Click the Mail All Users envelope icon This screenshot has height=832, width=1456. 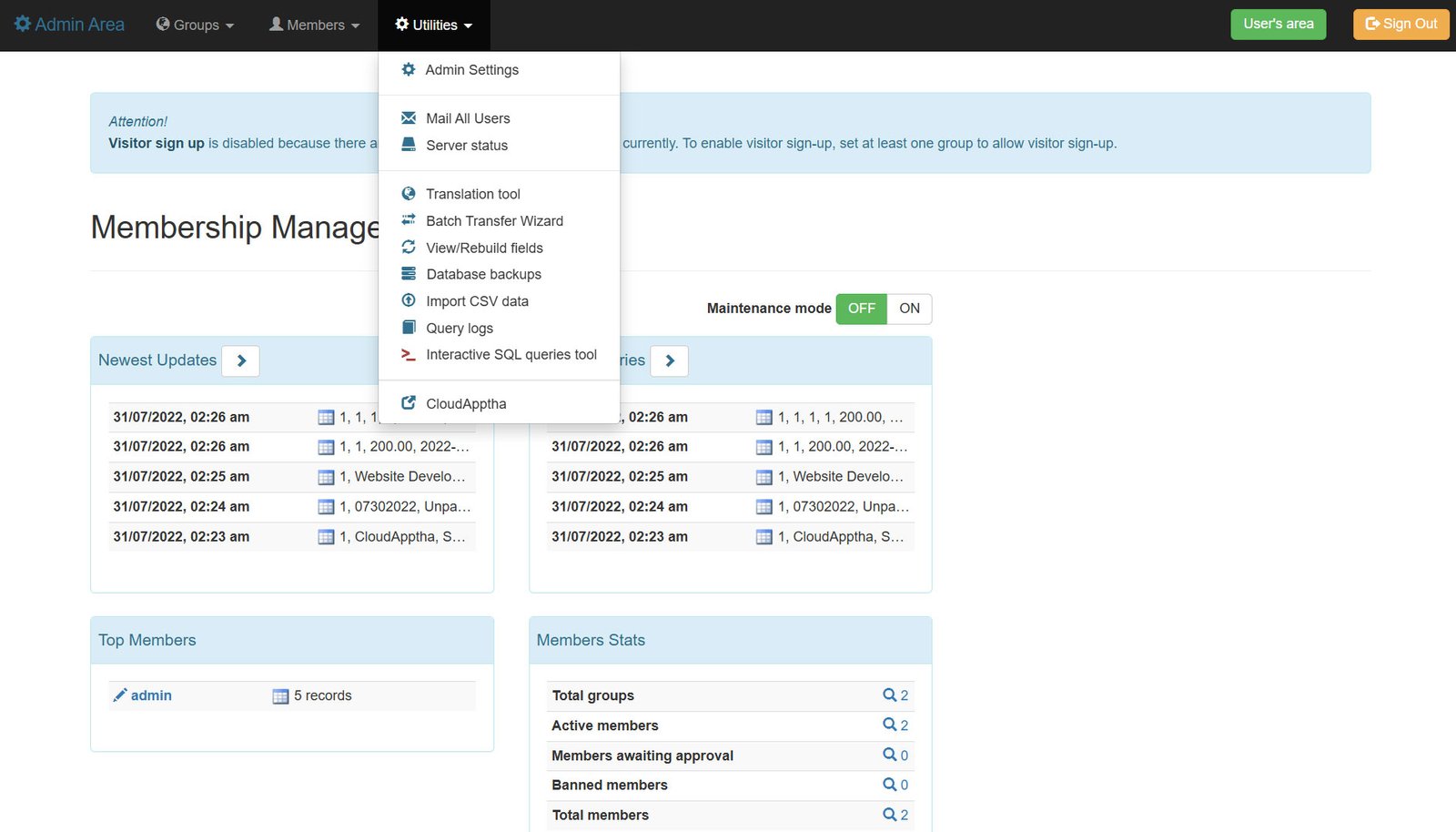coord(409,117)
